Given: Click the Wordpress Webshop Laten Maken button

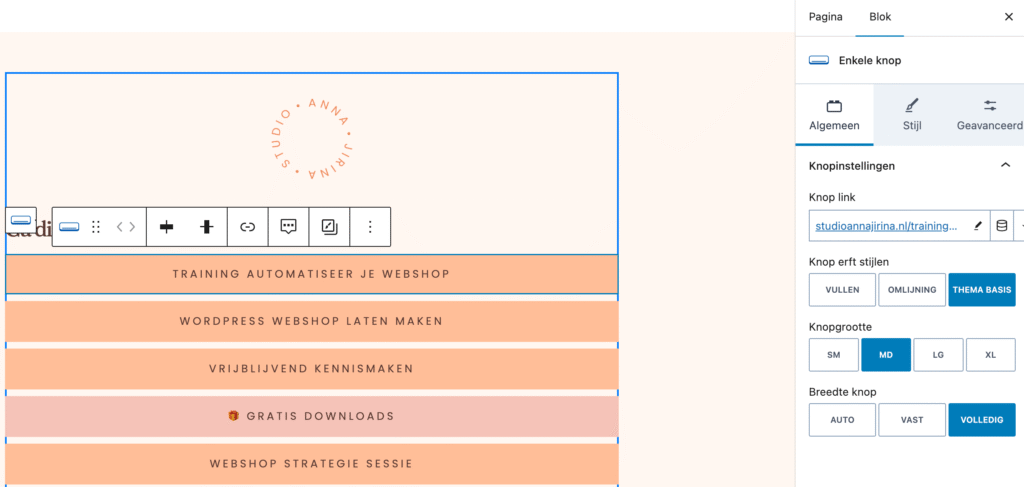Looking at the screenshot, I should pyautogui.click(x=311, y=322).
